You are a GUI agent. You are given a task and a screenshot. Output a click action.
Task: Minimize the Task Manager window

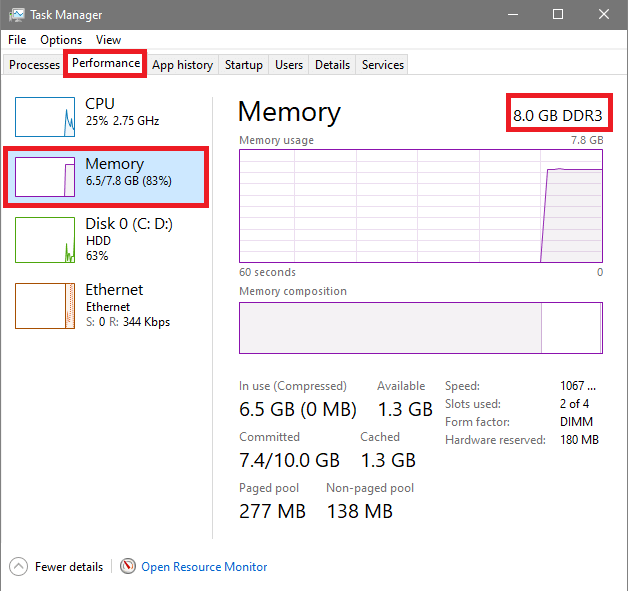pyautogui.click(x=513, y=15)
